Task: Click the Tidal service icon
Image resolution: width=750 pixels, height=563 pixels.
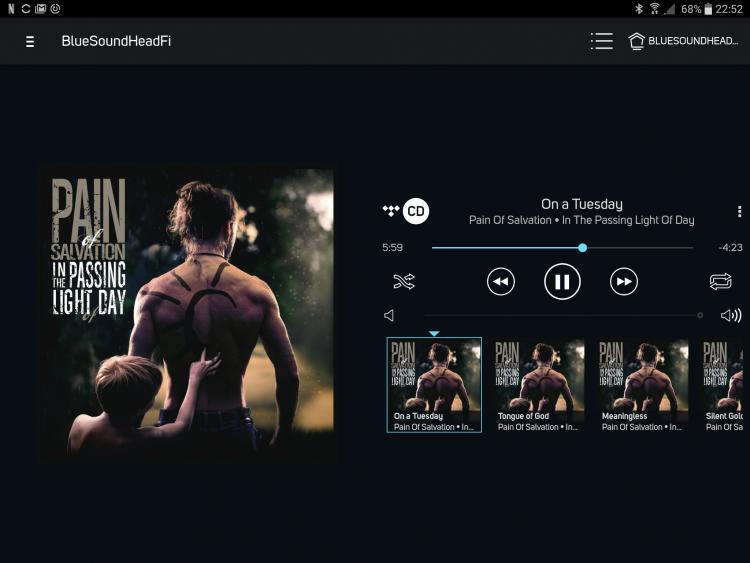Action: pos(391,210)
